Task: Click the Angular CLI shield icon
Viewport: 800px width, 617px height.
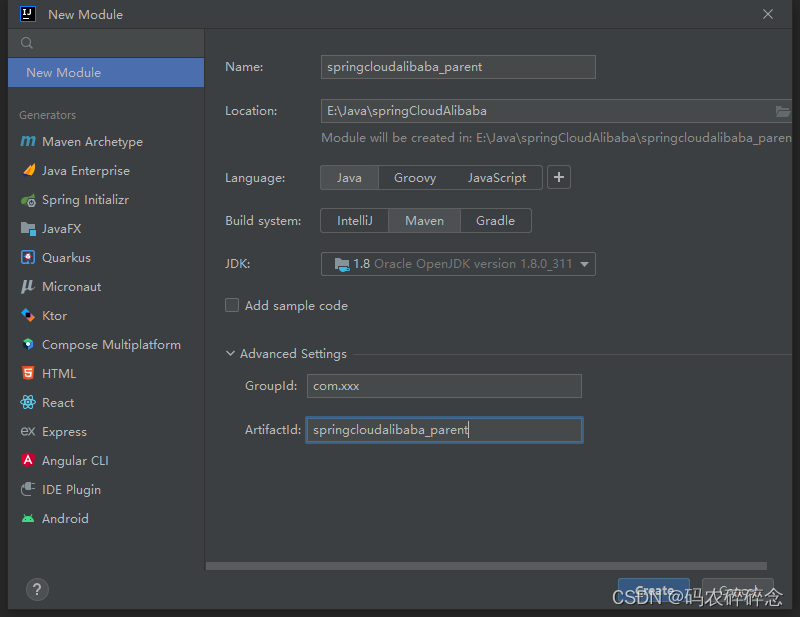Action: click(x=28, y=460)
